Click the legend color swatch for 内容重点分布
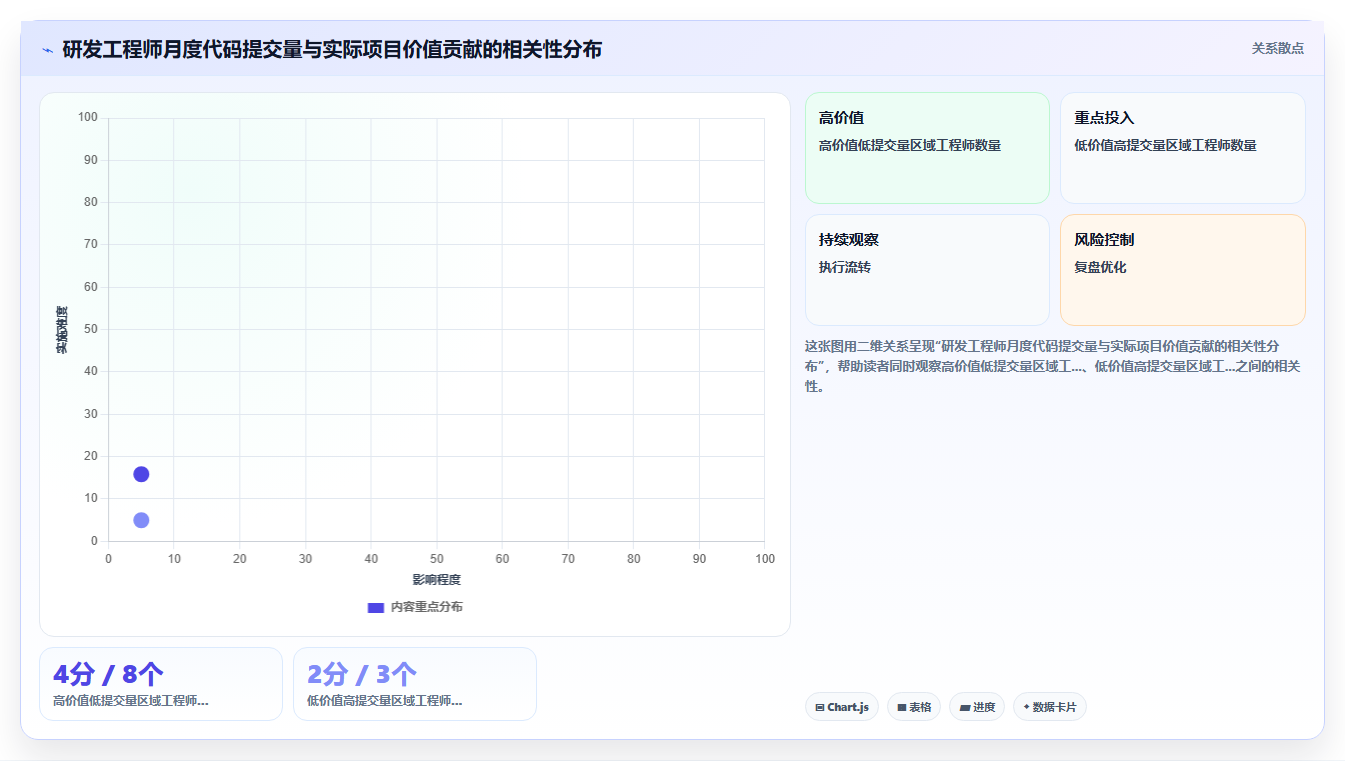Image resolution: width=1345 pixels, height=761 pixels. tap(376, 607)
